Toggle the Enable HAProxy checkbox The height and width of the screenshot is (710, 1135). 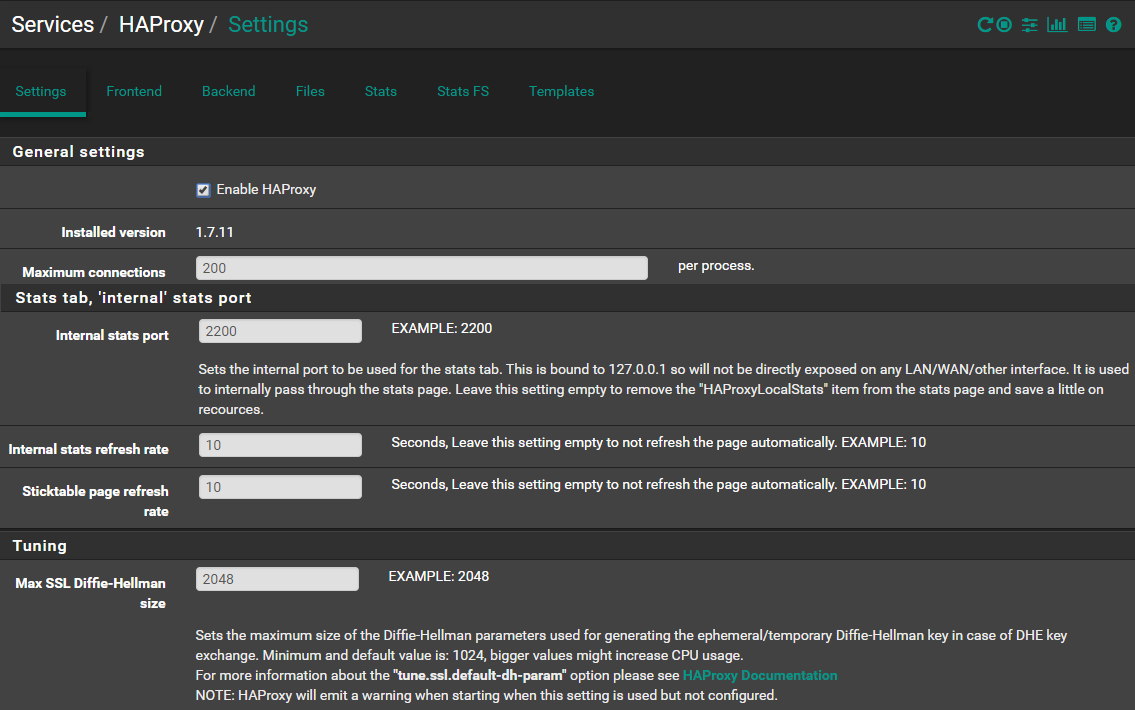204,190
